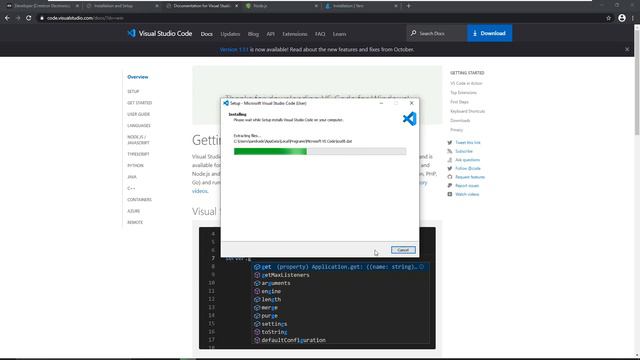Open the VS Code in Action link
The width and height of the screenshot is (640, 360).
(x=466, y=83)
